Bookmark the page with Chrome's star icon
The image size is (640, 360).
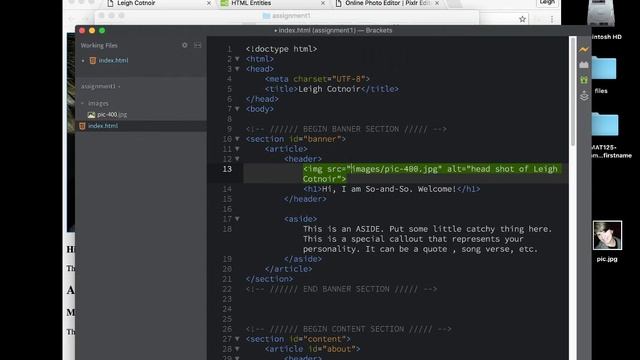pos(522,19)
